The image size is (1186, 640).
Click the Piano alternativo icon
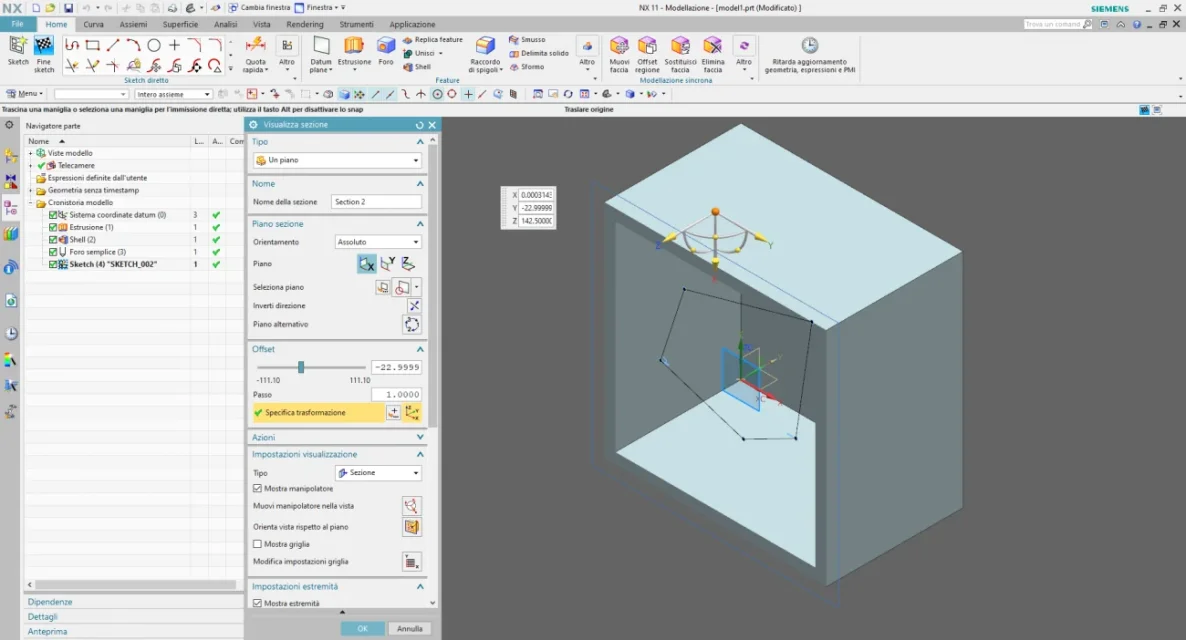tap(412, 325)
